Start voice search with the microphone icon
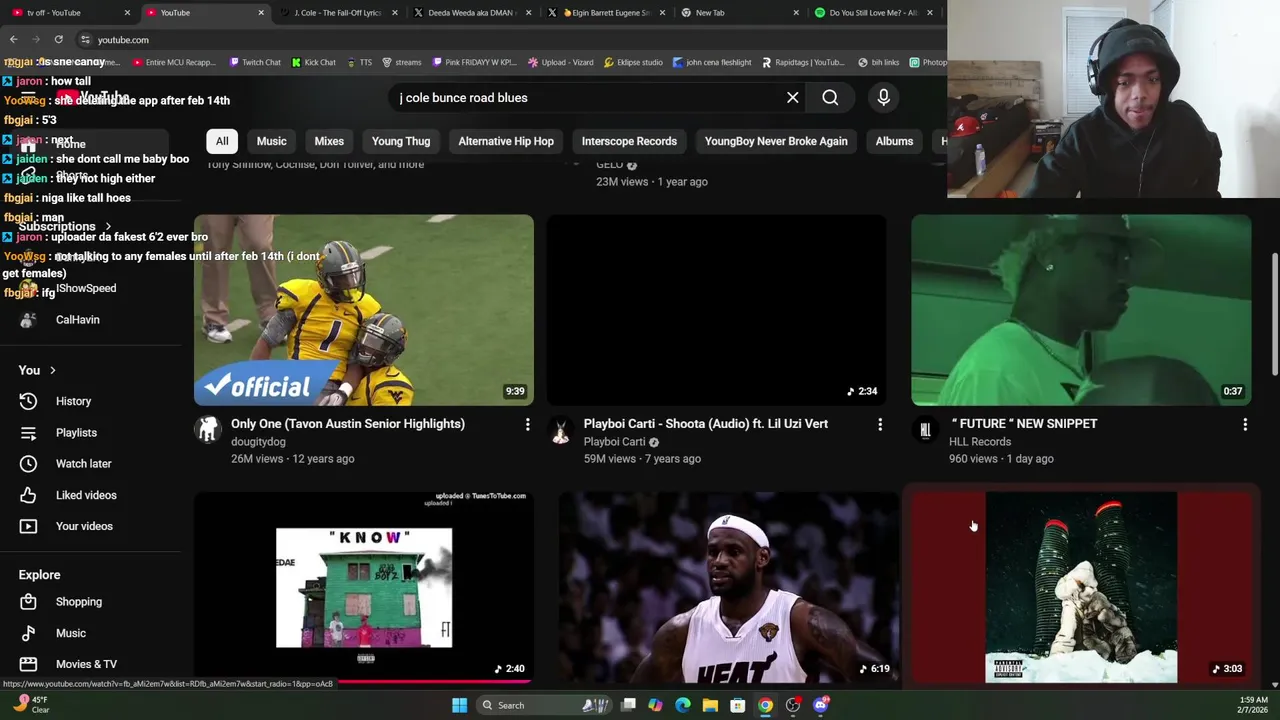This screenshot has height=720, width=1280. point(883,98)
